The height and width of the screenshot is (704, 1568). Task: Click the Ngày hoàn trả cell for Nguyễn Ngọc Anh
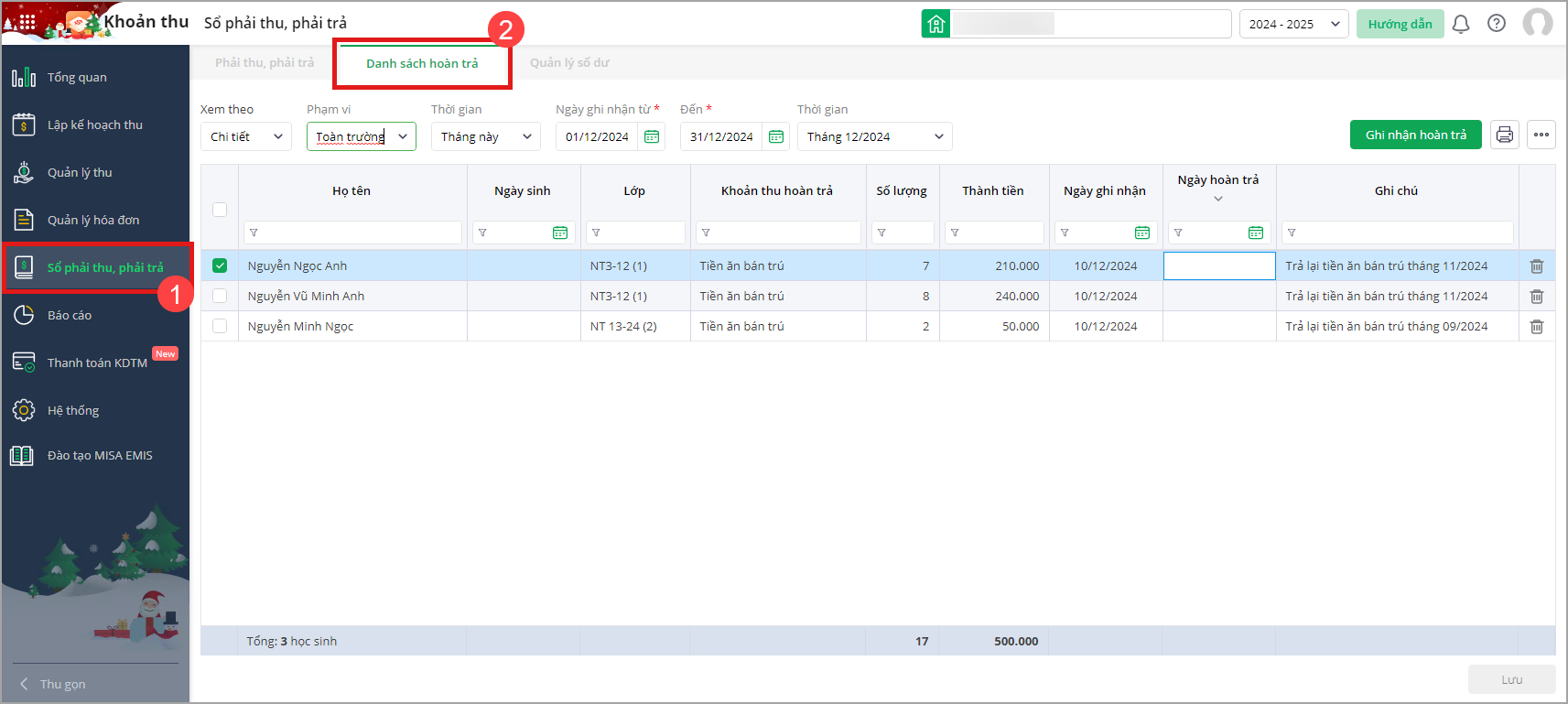tap(1219, 265)
